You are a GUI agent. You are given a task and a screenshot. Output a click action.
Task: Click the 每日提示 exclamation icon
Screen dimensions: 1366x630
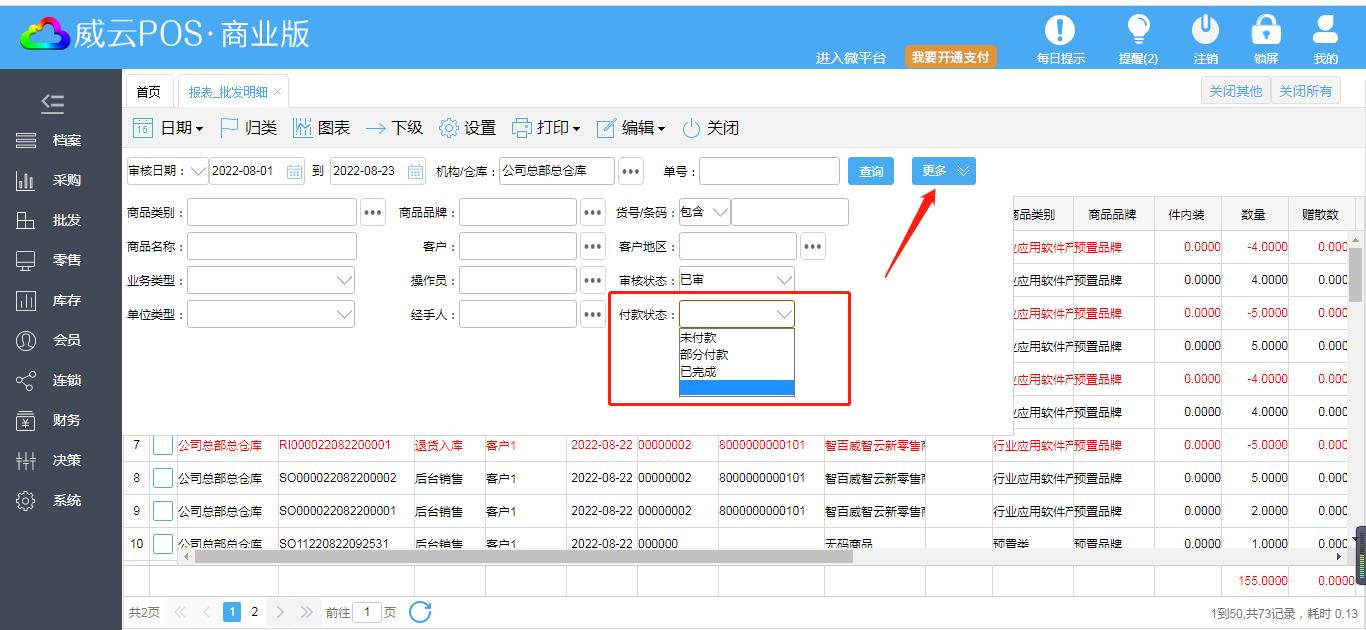tap(1059, 30)
